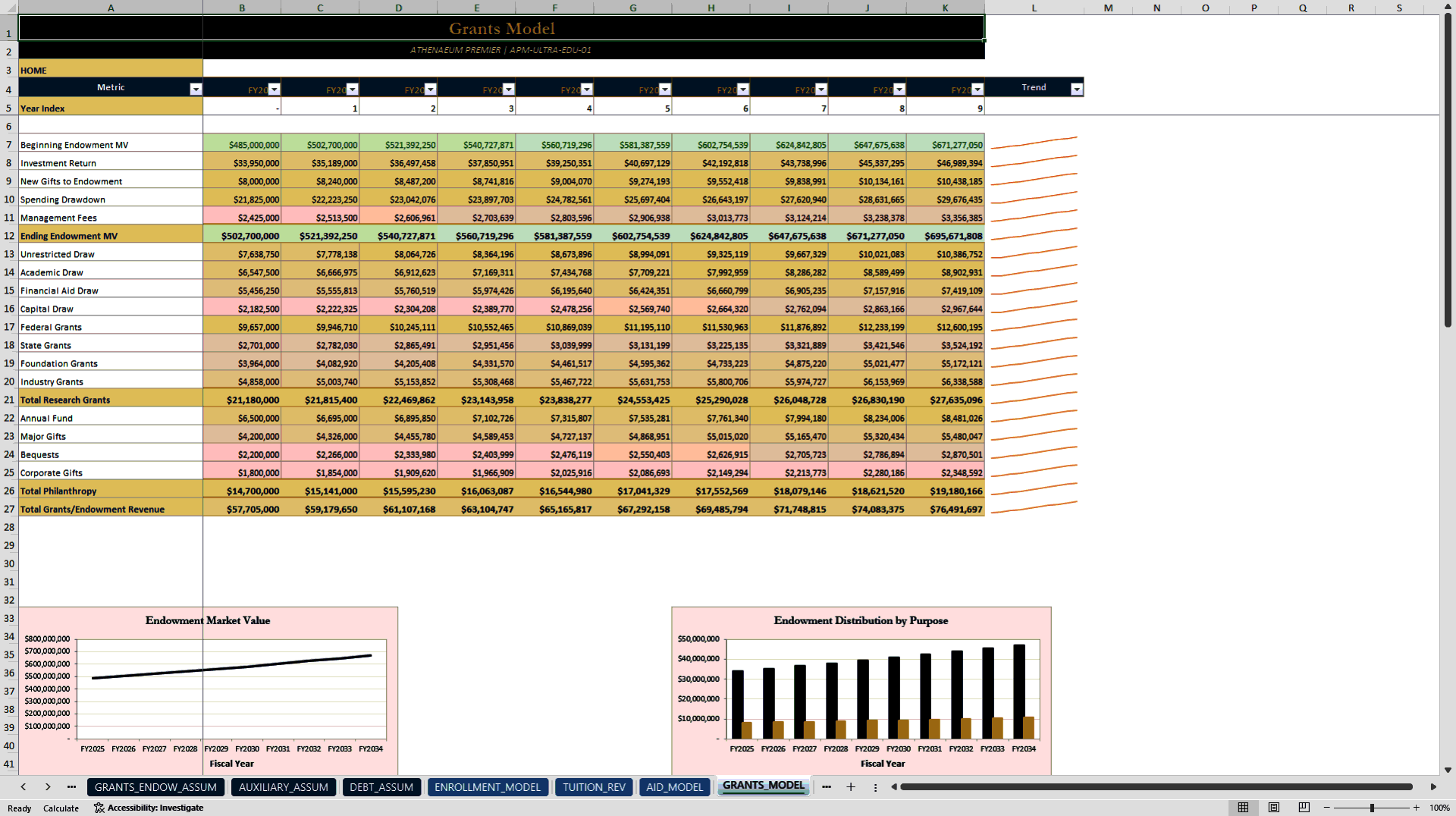Click vertical scrollbar up arrow
This screenshot has width=1456, height=816.
(1448, 7)
